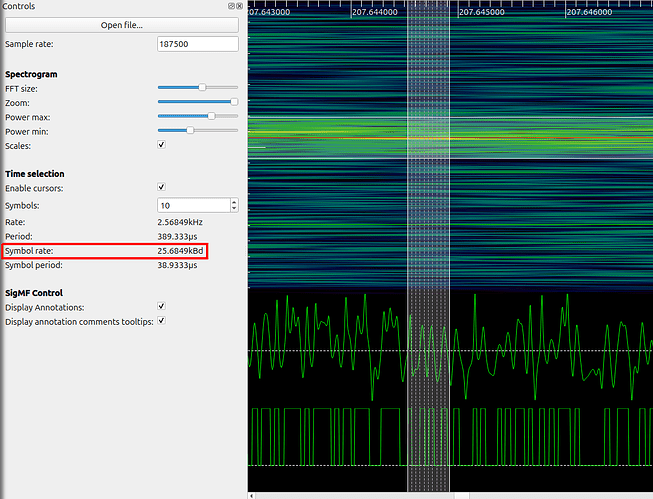This screenshot has width=653, height=499.
Task: Click the Symbols spinbox field
Action: tap(194, 205)
